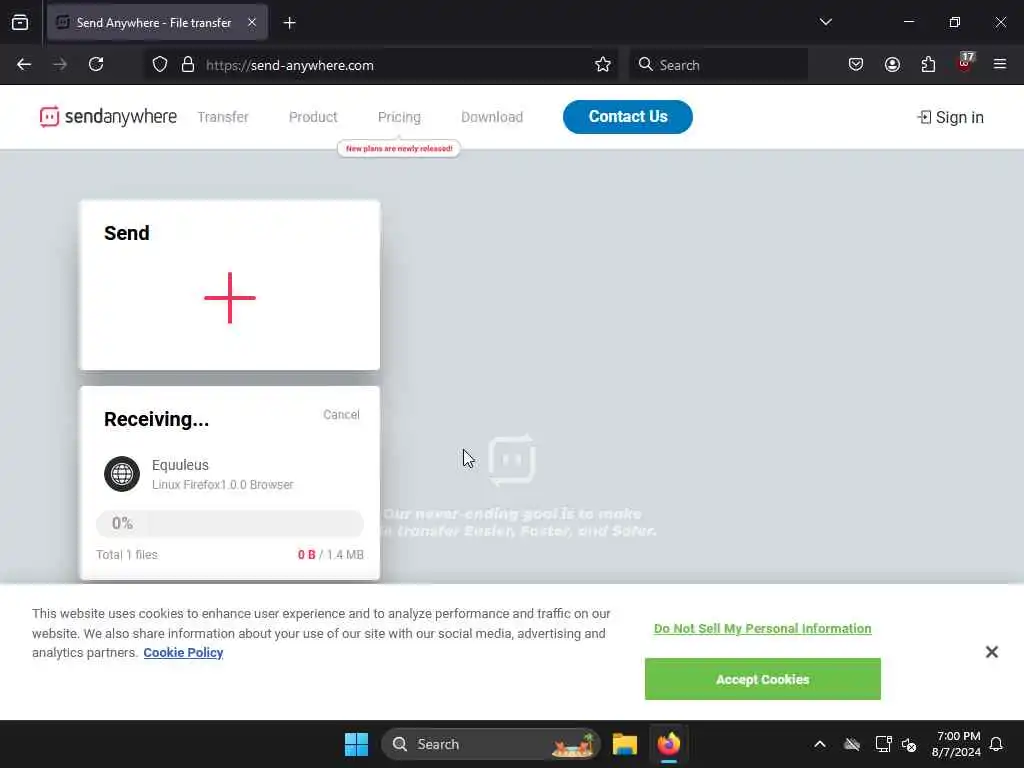The image size is (1024, 768).
Task: Click the 0% receiving progress bar
Action: tap(229, 523)
